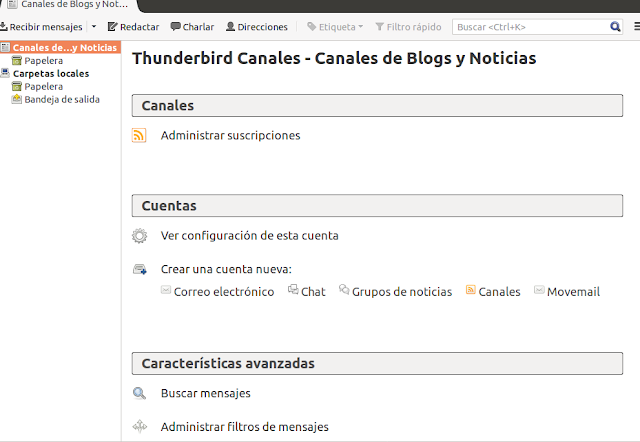
Task: Click the search magnifier in the Buscar box
Action: [615, 27]
